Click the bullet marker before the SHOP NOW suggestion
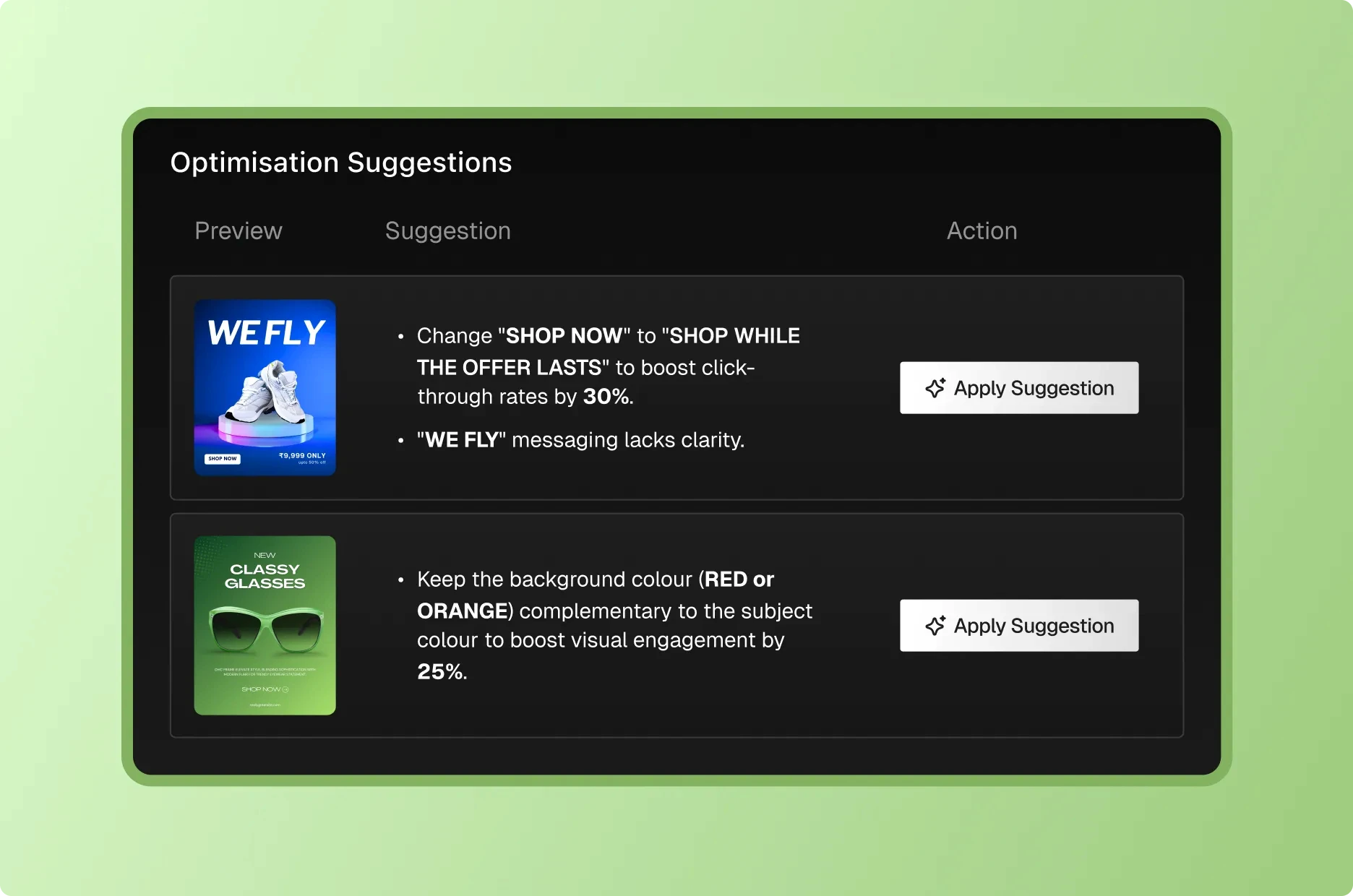The height and width of the screenshot is (896, 1353). coord(402,337)
